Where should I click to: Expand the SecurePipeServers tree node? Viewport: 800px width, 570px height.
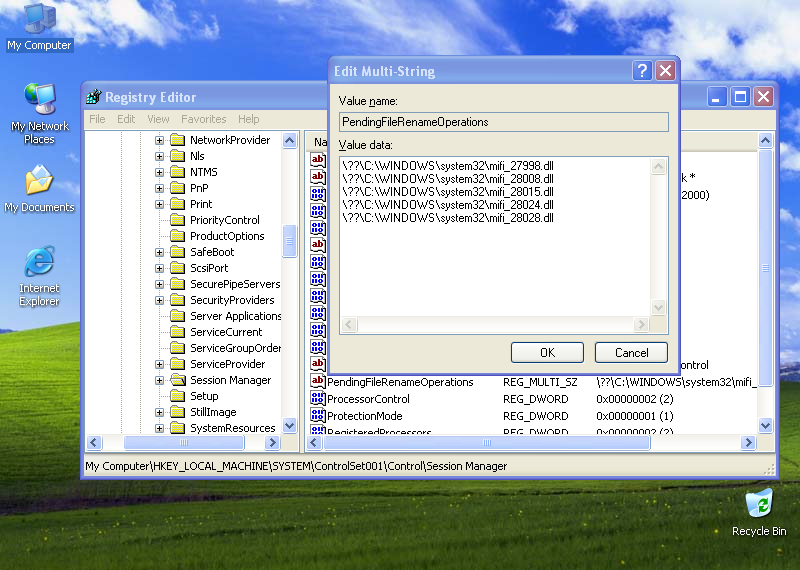click(159, 284)
